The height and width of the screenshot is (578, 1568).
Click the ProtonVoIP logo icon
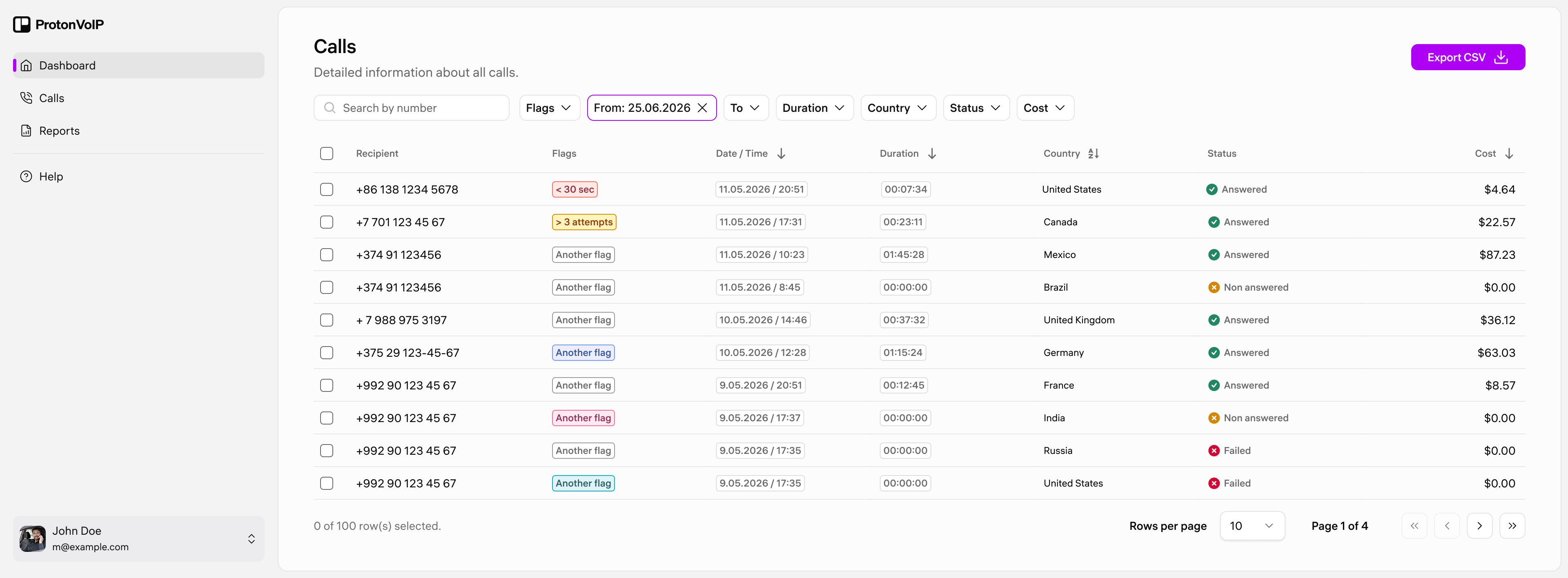click(x=22, y=24)
